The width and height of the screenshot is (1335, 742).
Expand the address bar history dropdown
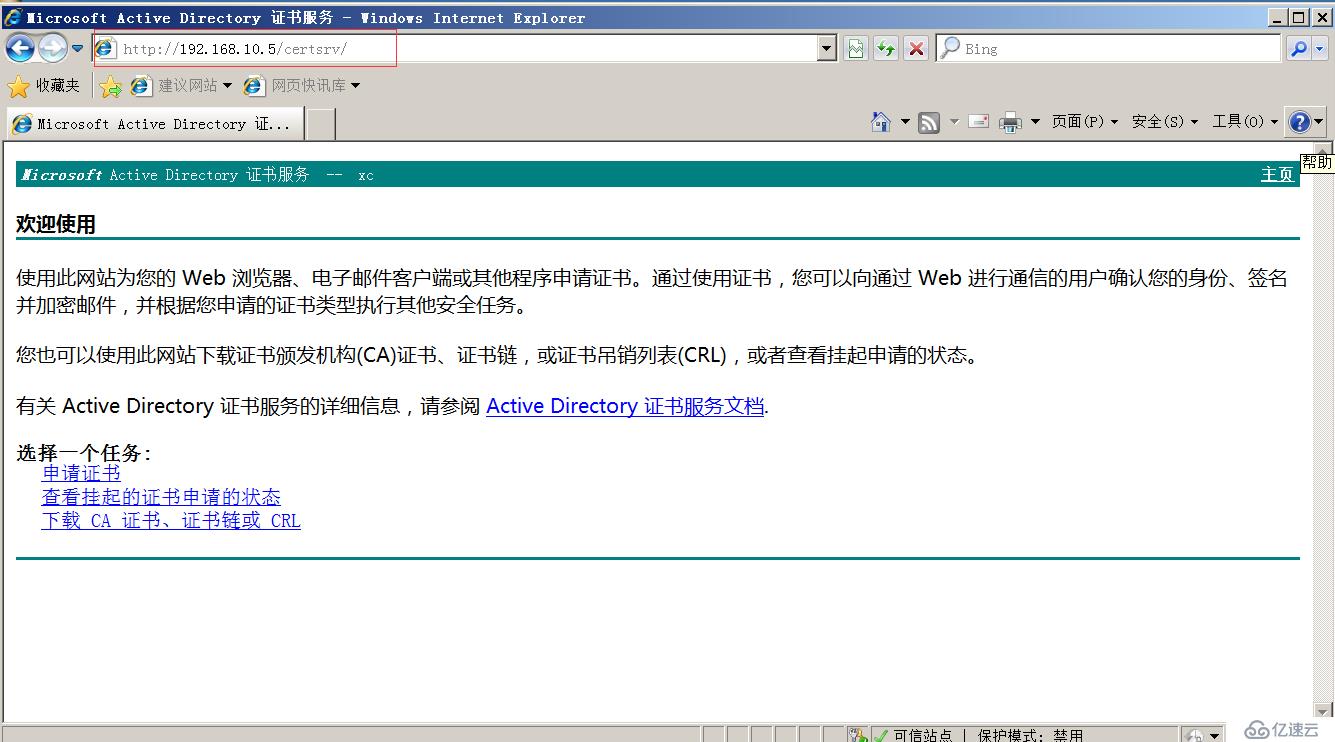tap(827, 48)
